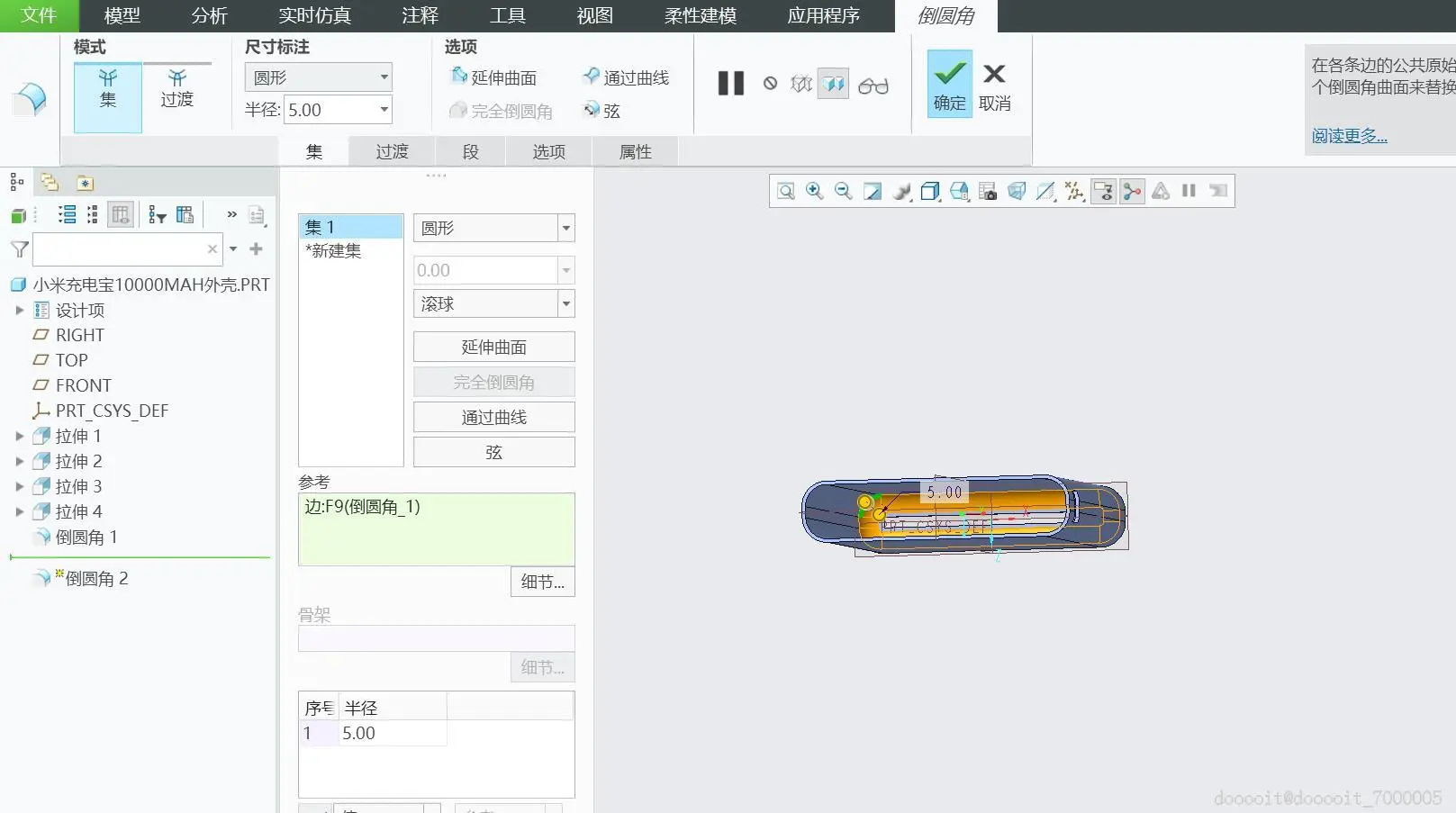
Task: Switch to 过渡 mode toggle
Action: pos(176,88)
